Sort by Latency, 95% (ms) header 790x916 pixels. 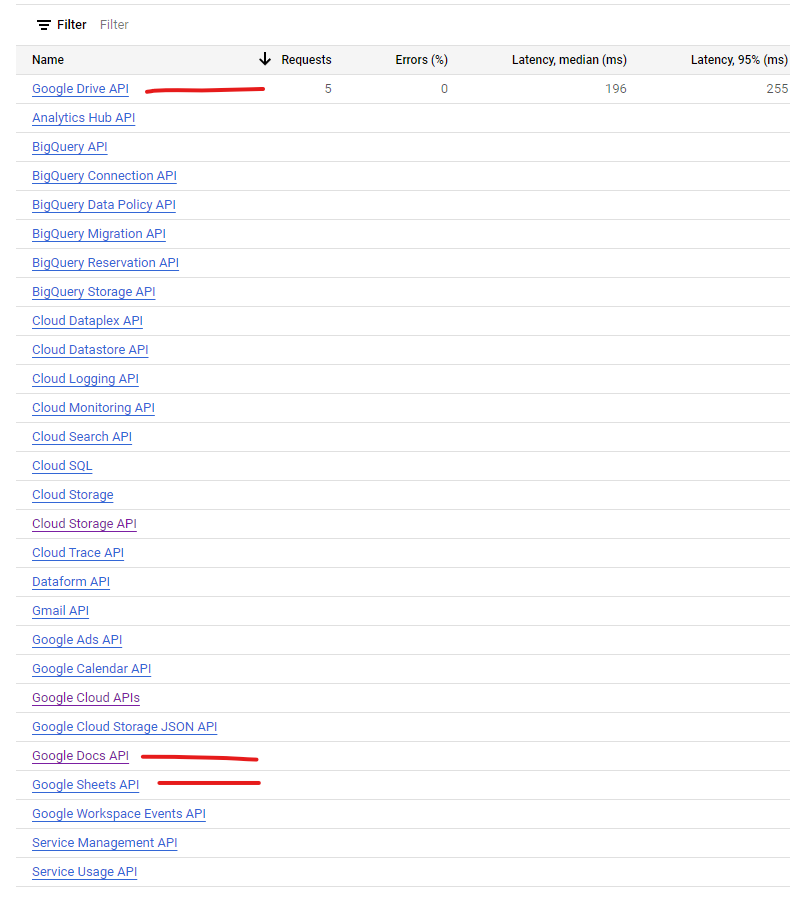pos(739,60)
